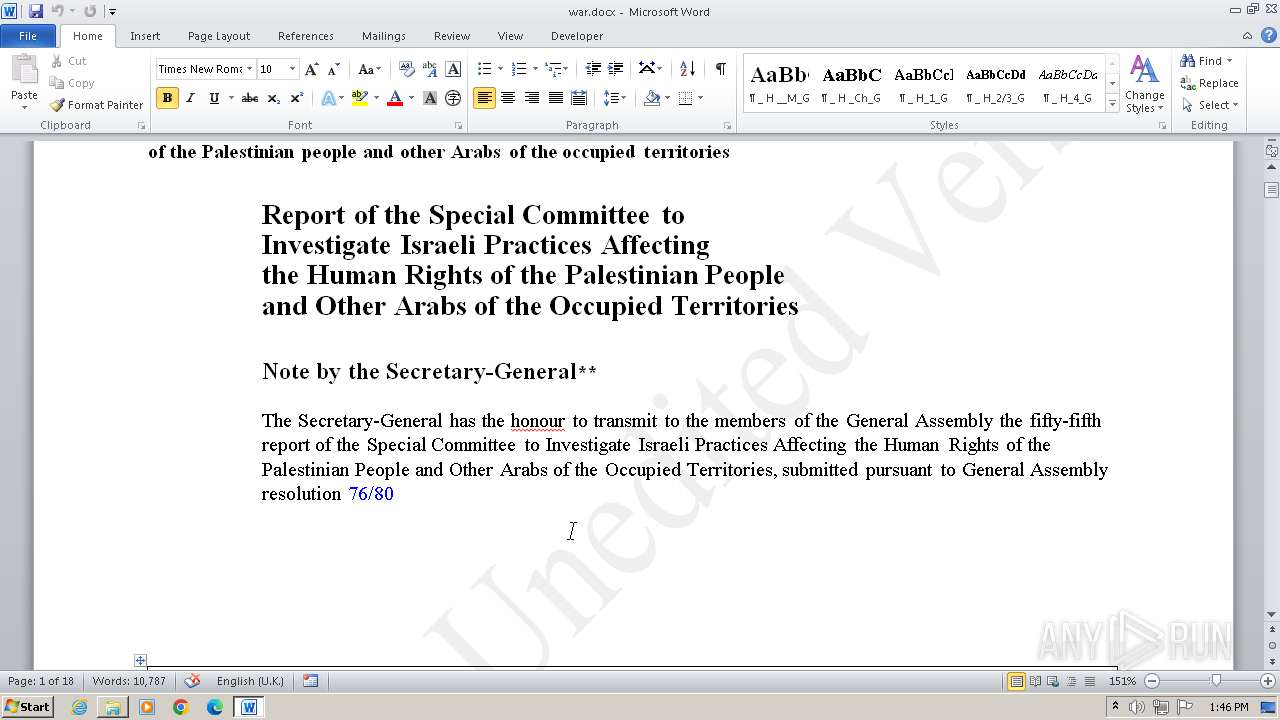Toggle Superscript formatting

click(296, 98)
